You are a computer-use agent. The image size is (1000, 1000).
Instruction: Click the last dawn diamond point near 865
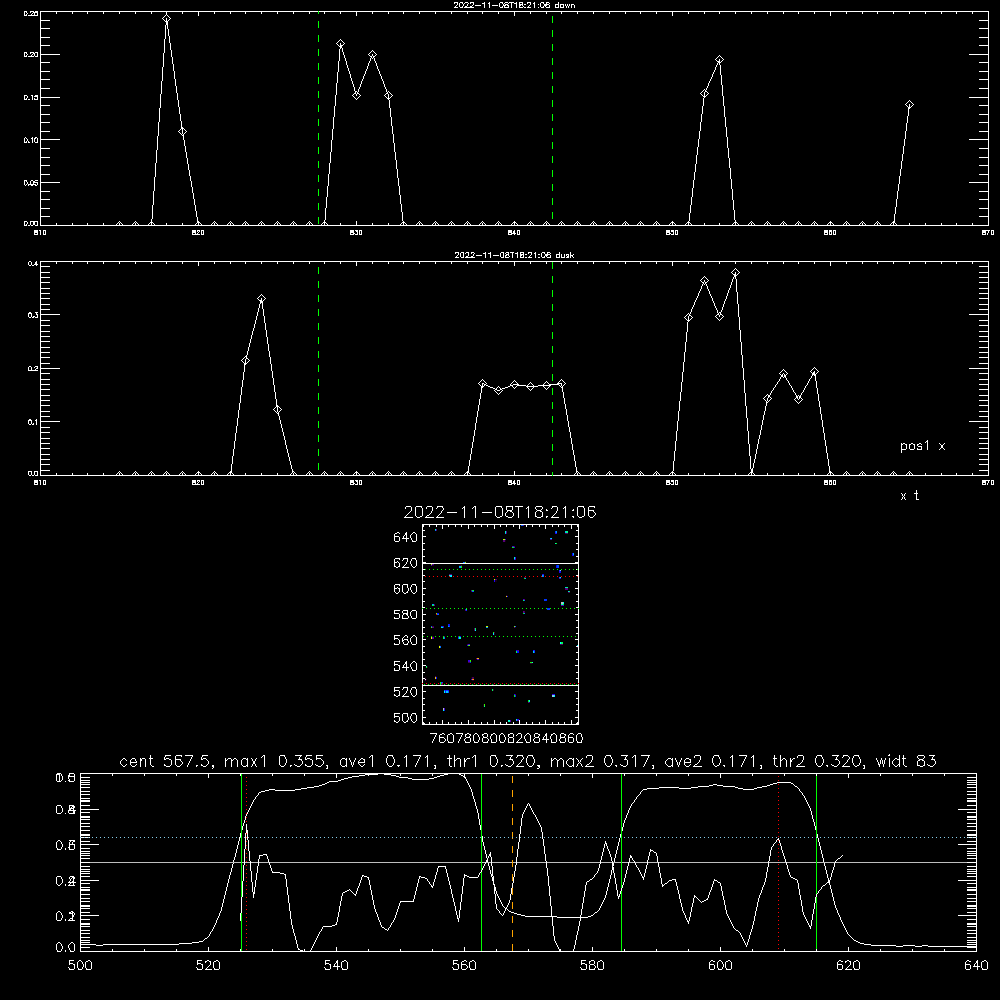pos(909,105)
